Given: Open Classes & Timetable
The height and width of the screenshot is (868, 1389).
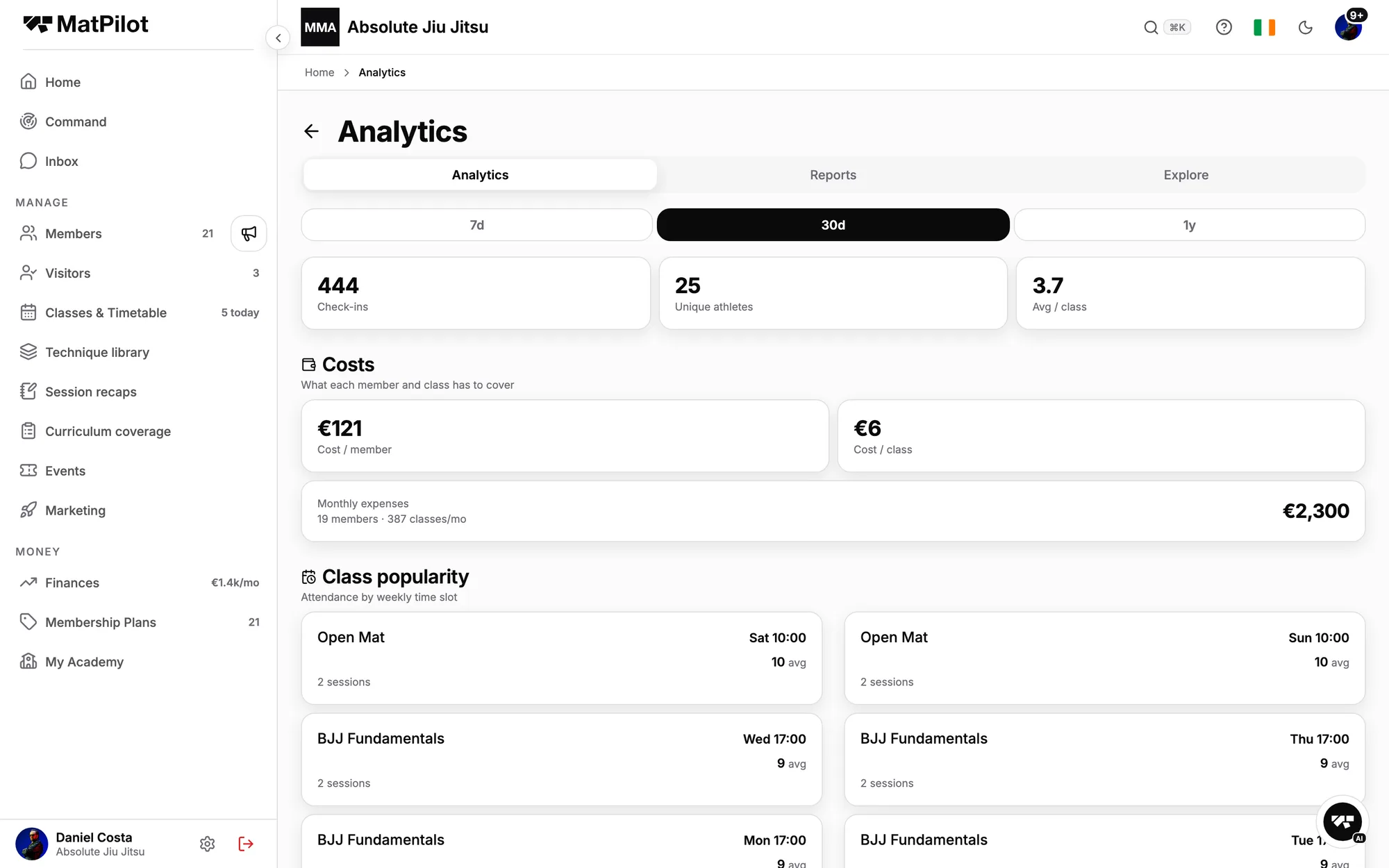Looking at the screenshot, I should coord(139,312).
